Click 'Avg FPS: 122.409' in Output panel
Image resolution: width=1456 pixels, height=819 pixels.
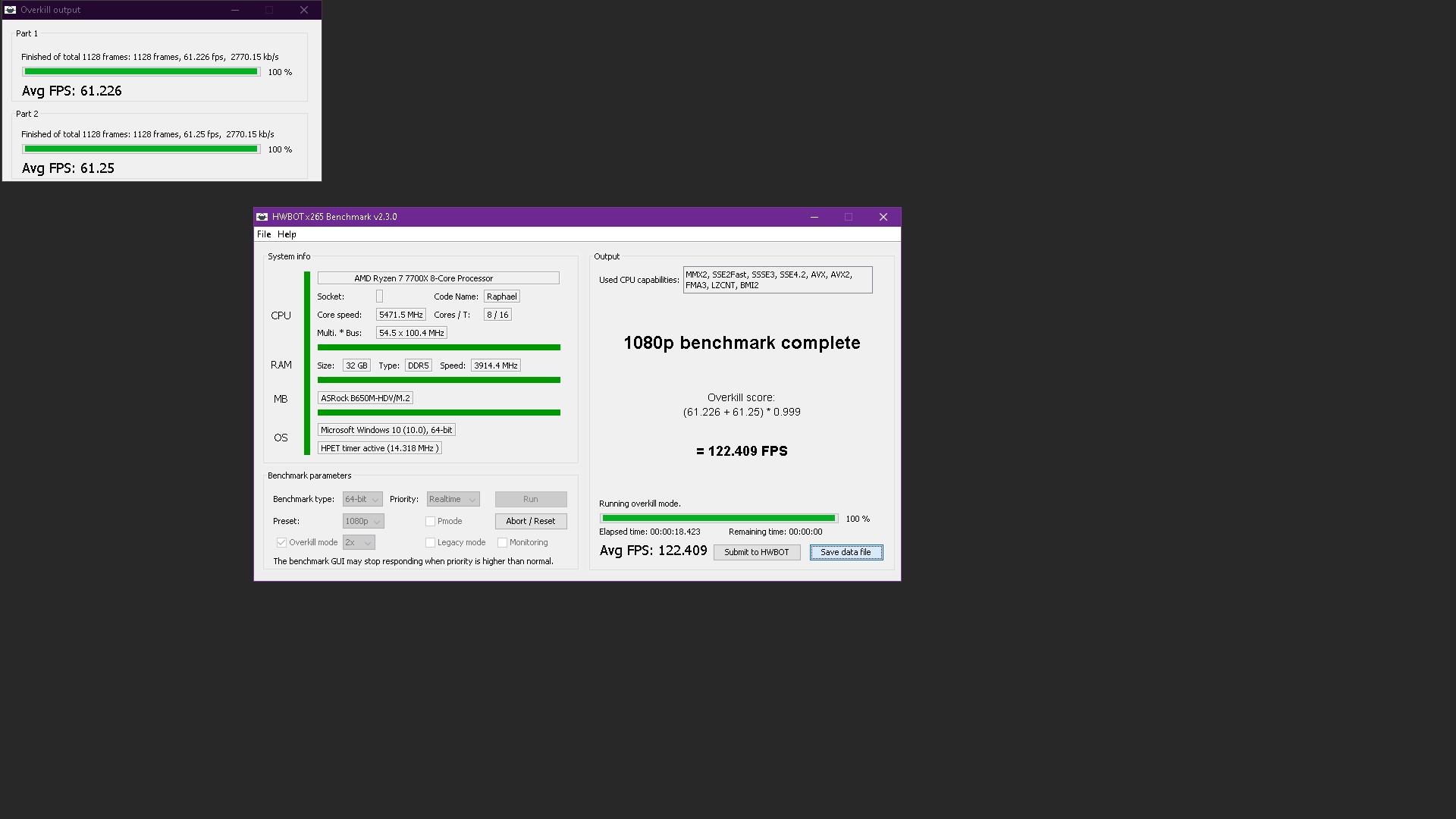point(654,551)
